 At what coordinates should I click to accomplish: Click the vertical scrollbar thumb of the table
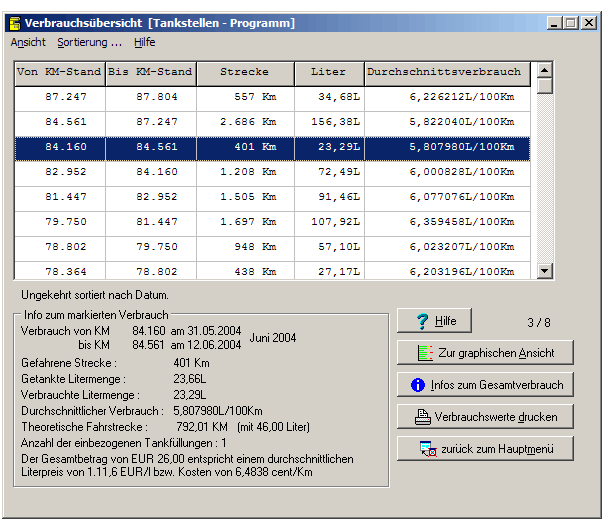544,86
